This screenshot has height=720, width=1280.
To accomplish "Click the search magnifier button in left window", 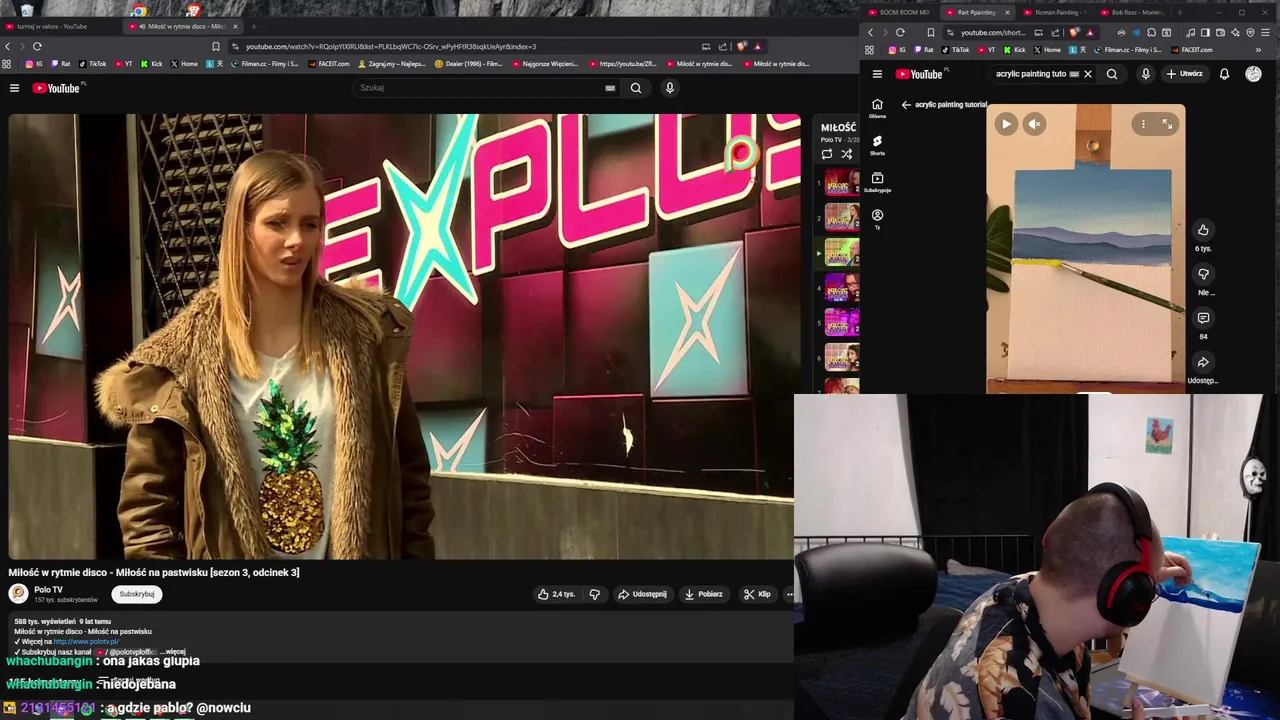I will [635, 88].
